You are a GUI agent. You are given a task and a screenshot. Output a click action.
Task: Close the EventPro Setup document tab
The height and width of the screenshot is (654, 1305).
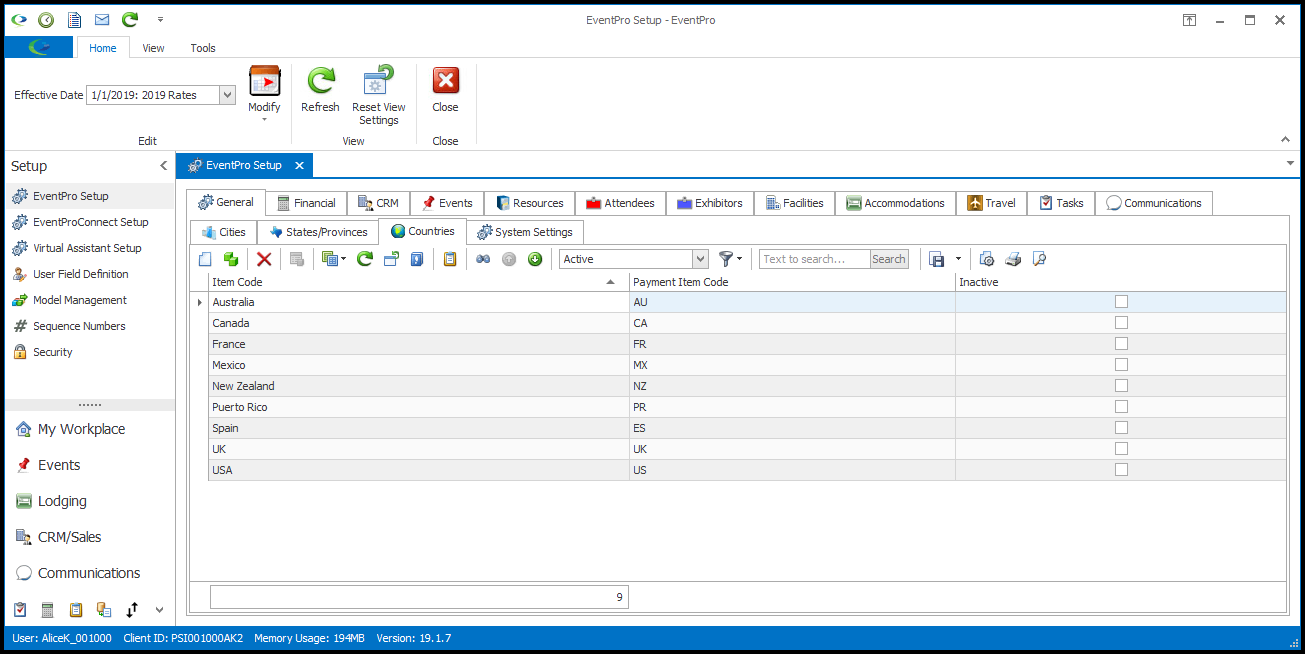(298, 165)
